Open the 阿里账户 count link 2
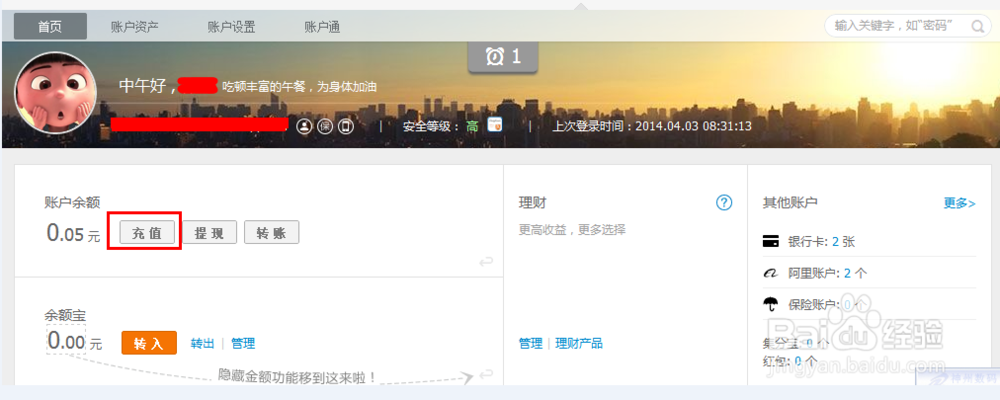Image resolution: width=1000 pixels, height=400 pixels. click(848, 274)
